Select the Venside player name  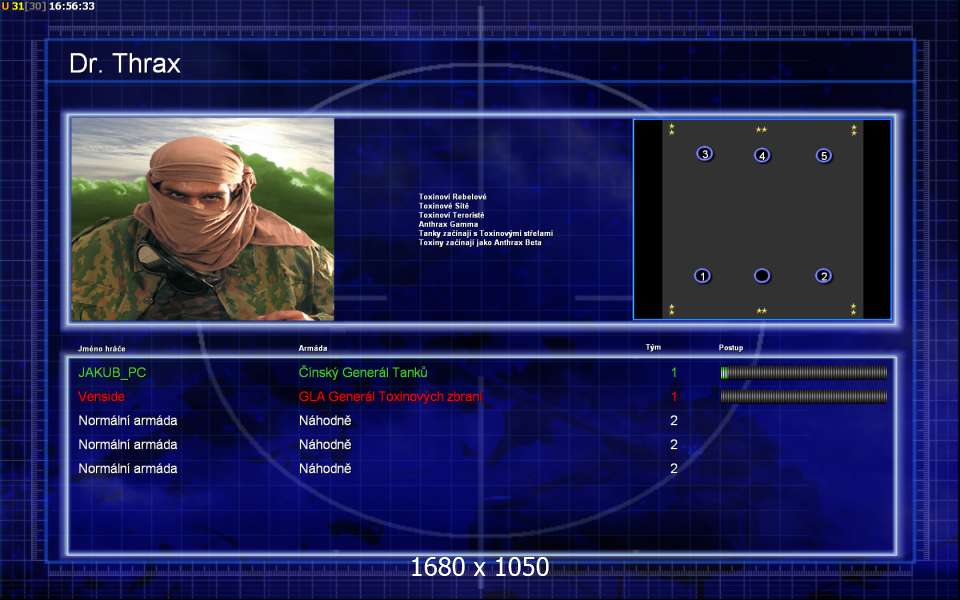(102, 397)
